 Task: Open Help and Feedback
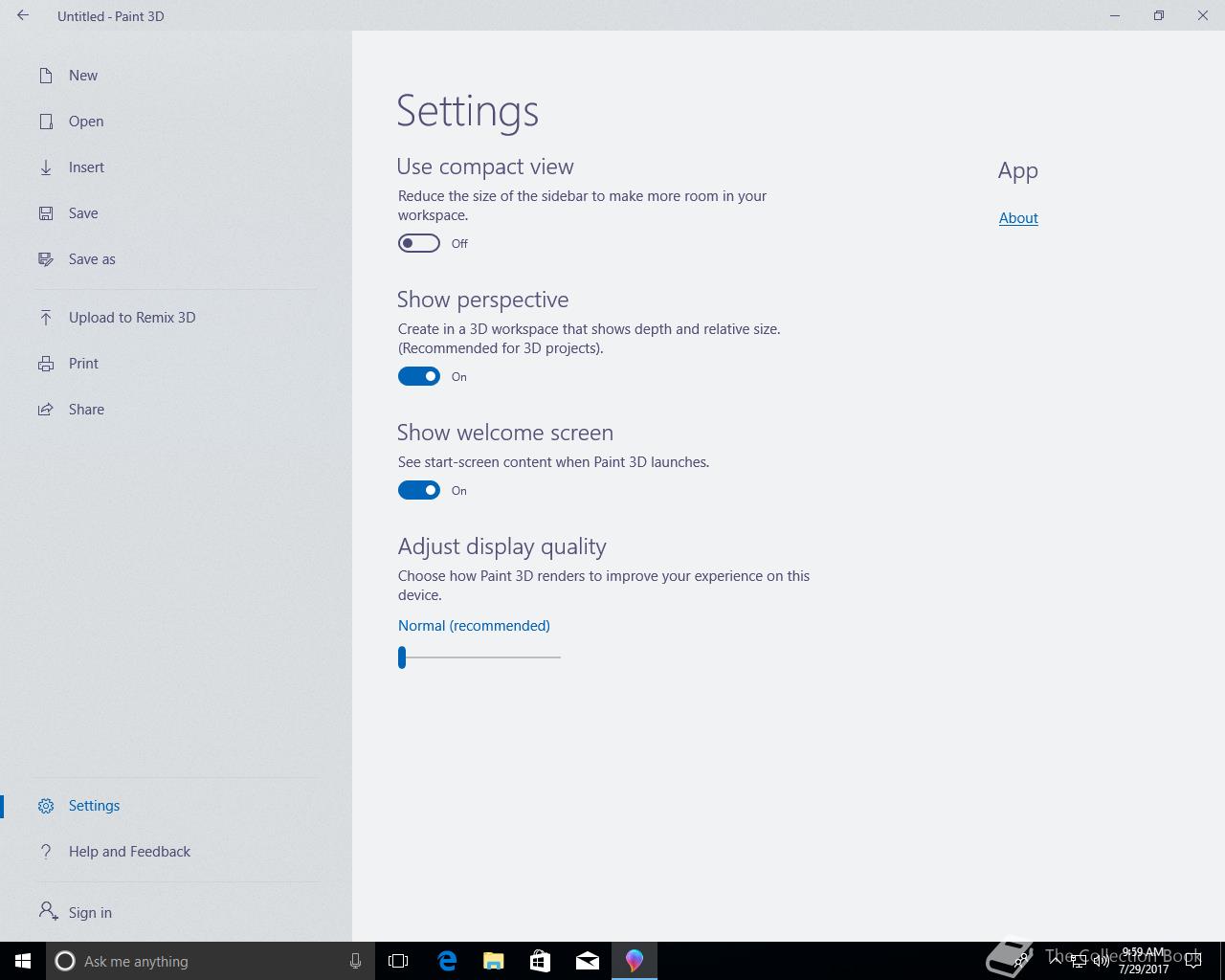tap(176, 852)
